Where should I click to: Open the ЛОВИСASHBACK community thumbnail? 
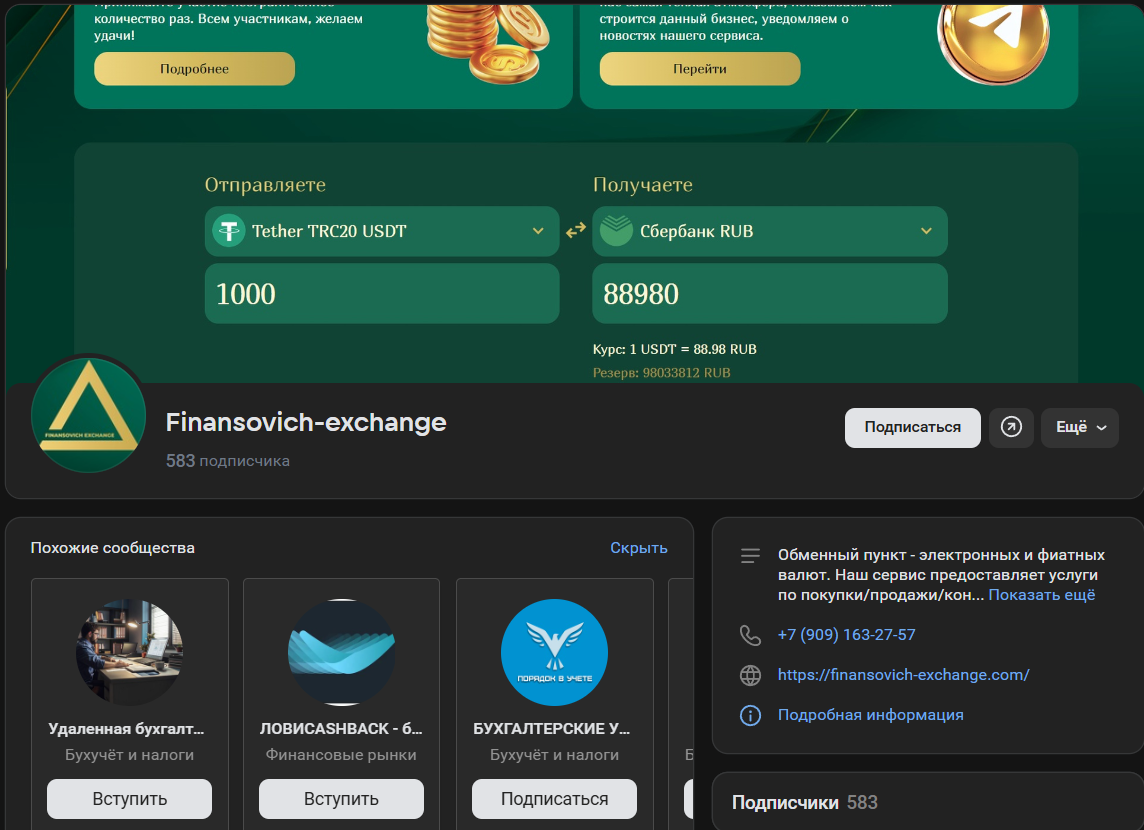pyautogui.click(x=341, y=652)
